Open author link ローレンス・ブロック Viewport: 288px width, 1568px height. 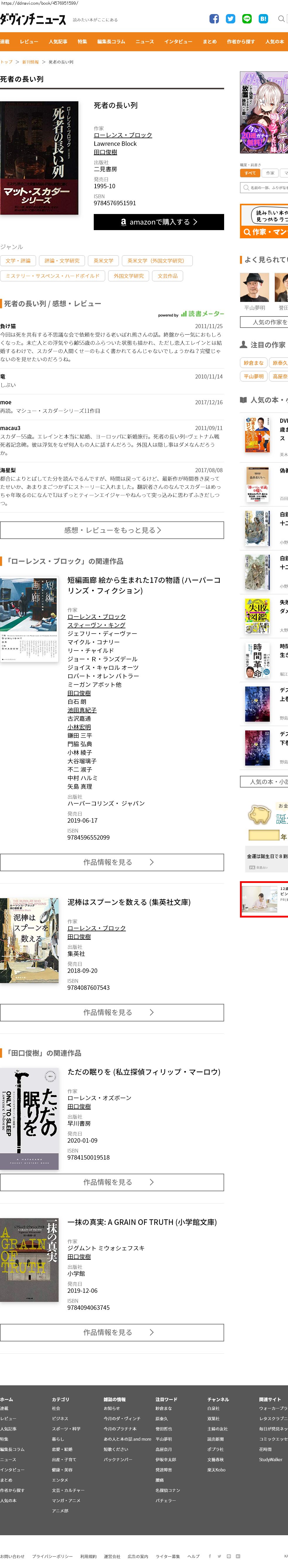pyautogui.click(x=123, y=135)
